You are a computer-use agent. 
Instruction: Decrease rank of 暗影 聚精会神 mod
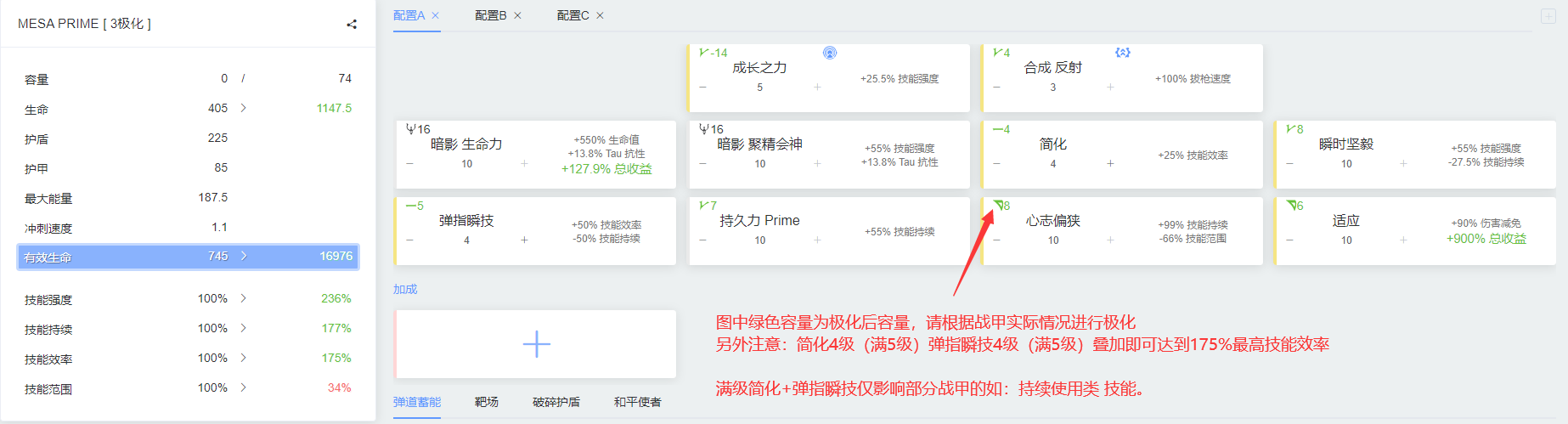coord(702,164)
